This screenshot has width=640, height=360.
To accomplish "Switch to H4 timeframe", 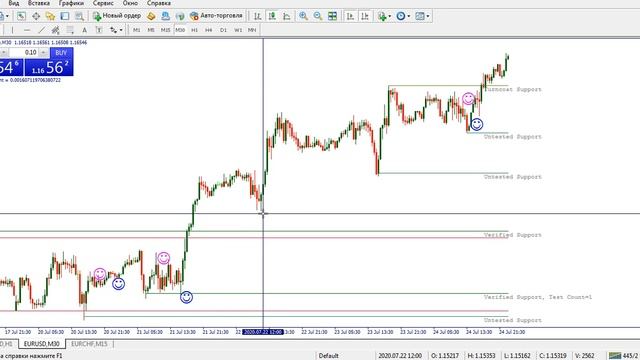I will (209, 30).
